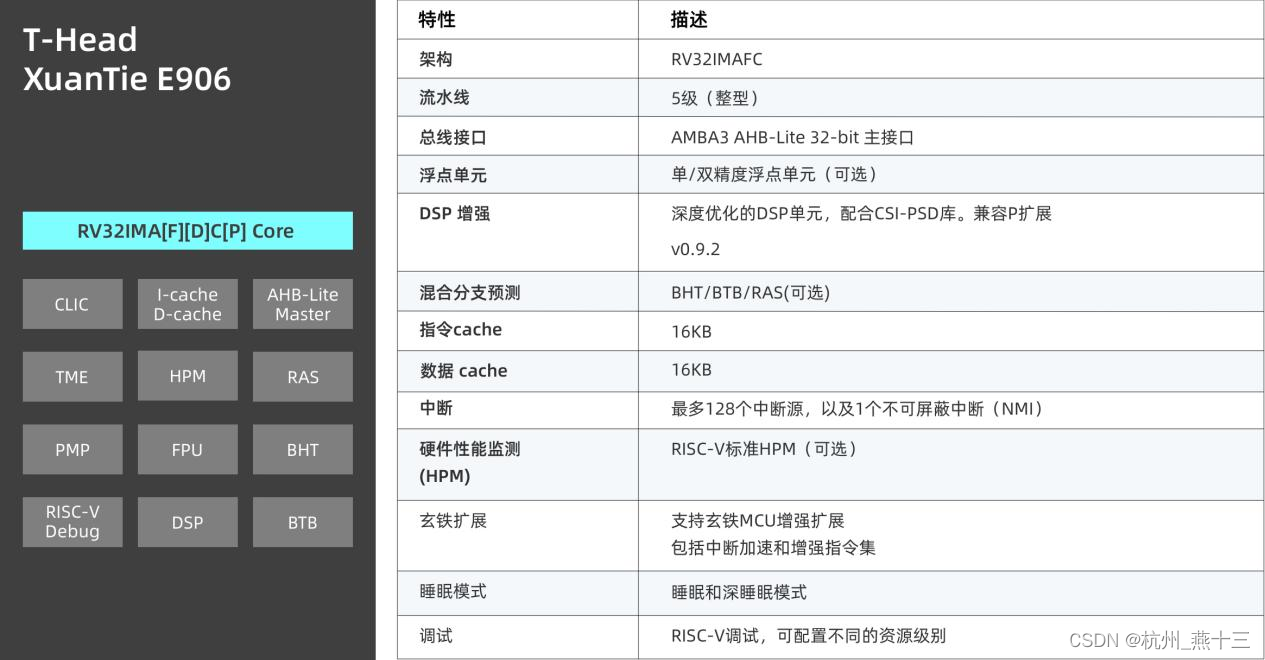1265x660 pixels.
Task: Click the 包括中断加速和增强指令集 line
Action: pyautogui.click(x=773, y=547)
